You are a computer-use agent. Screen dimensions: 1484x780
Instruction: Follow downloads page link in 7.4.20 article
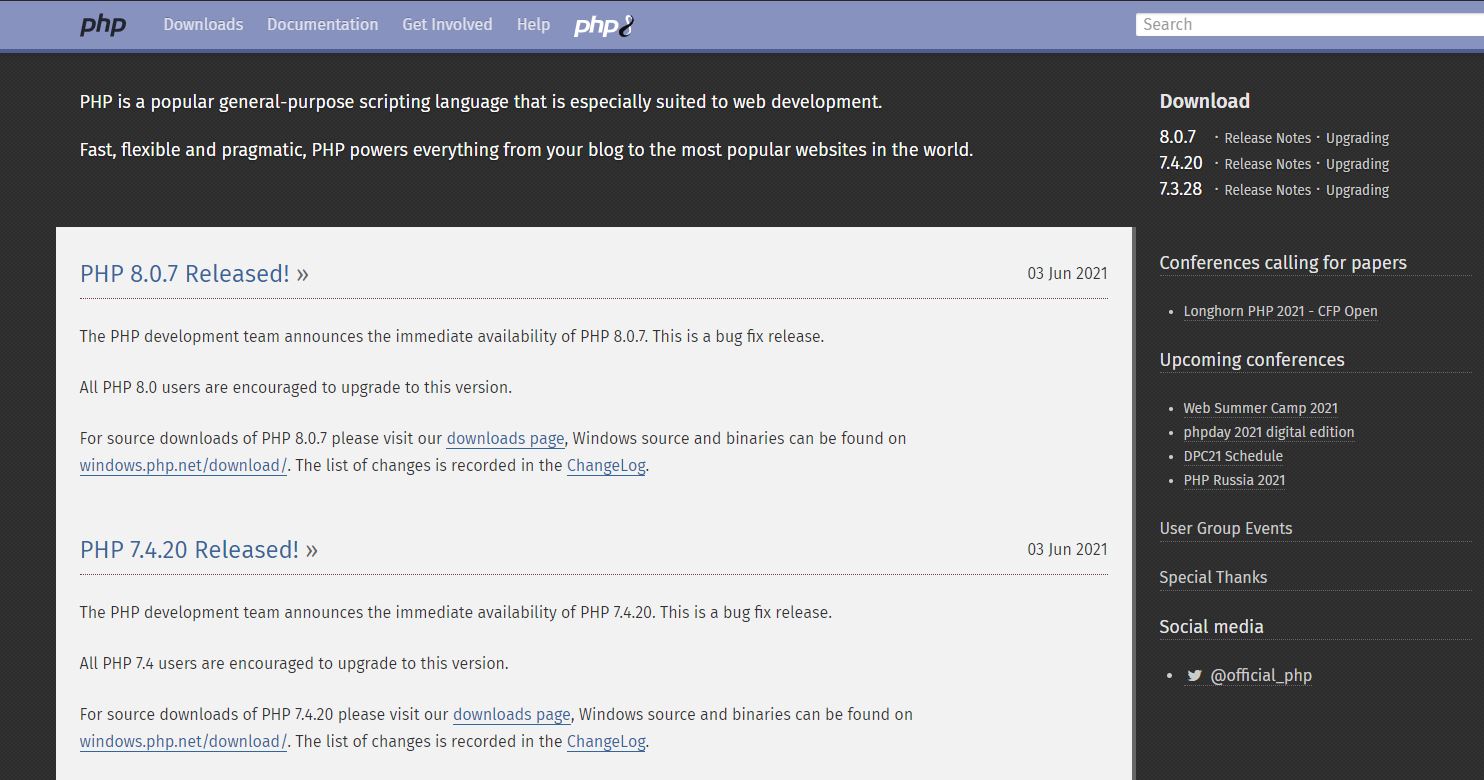click(512, 714)
